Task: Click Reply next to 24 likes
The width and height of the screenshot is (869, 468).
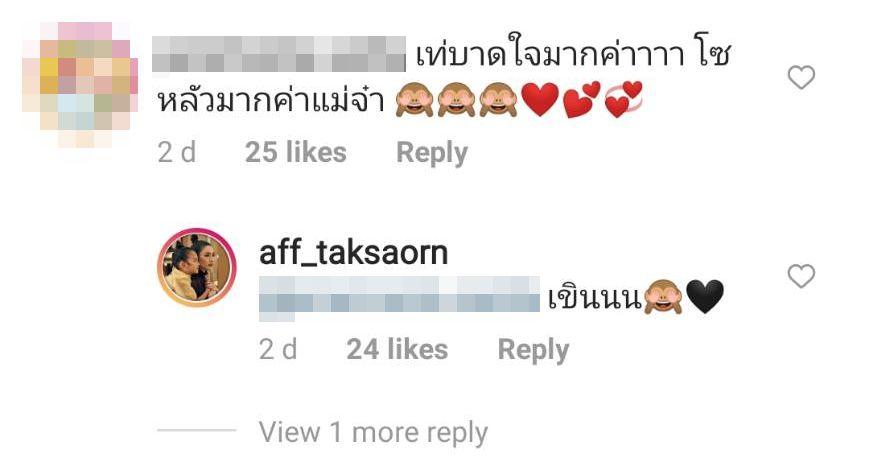Action: pos(533,350)
